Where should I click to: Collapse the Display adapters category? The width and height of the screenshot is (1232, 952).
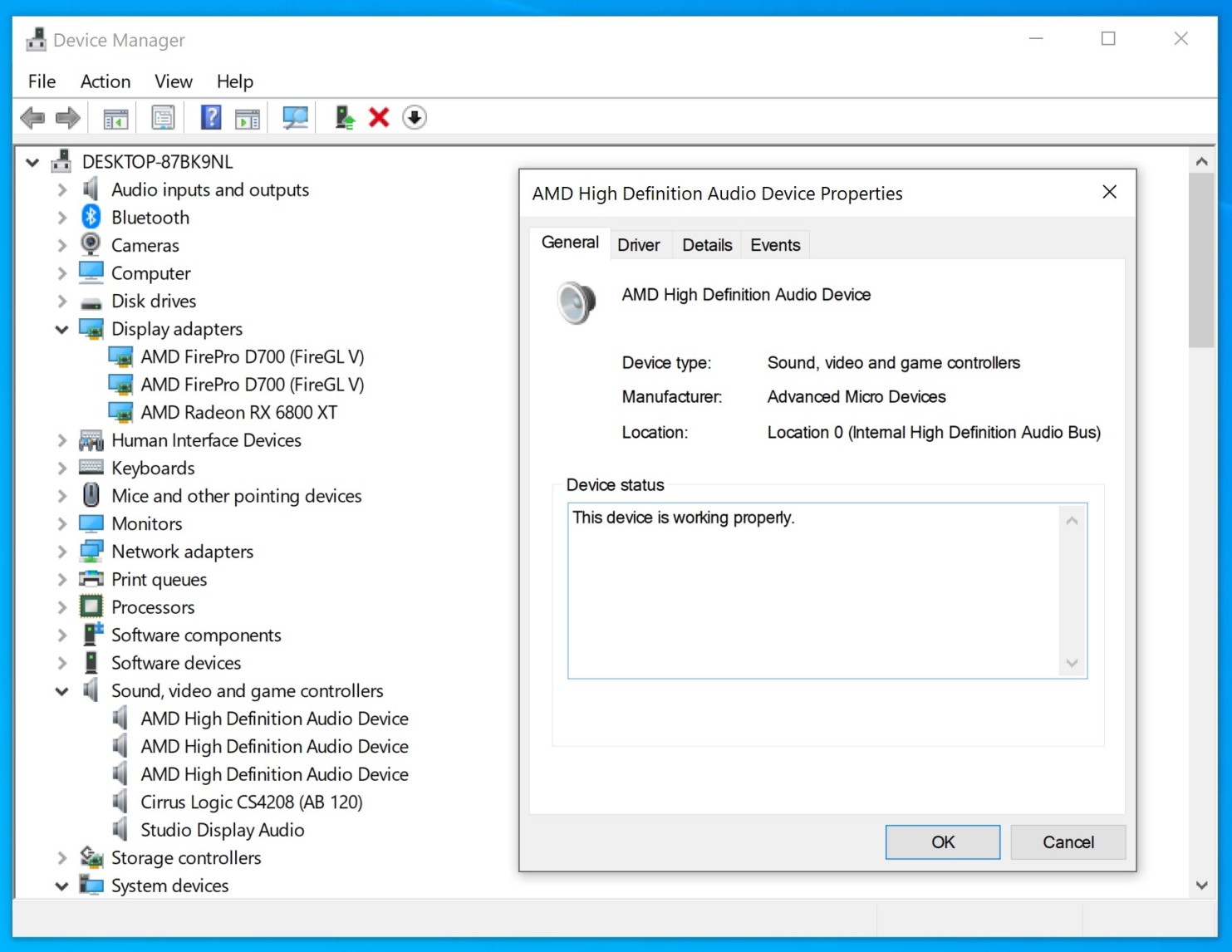coord(61,329)
